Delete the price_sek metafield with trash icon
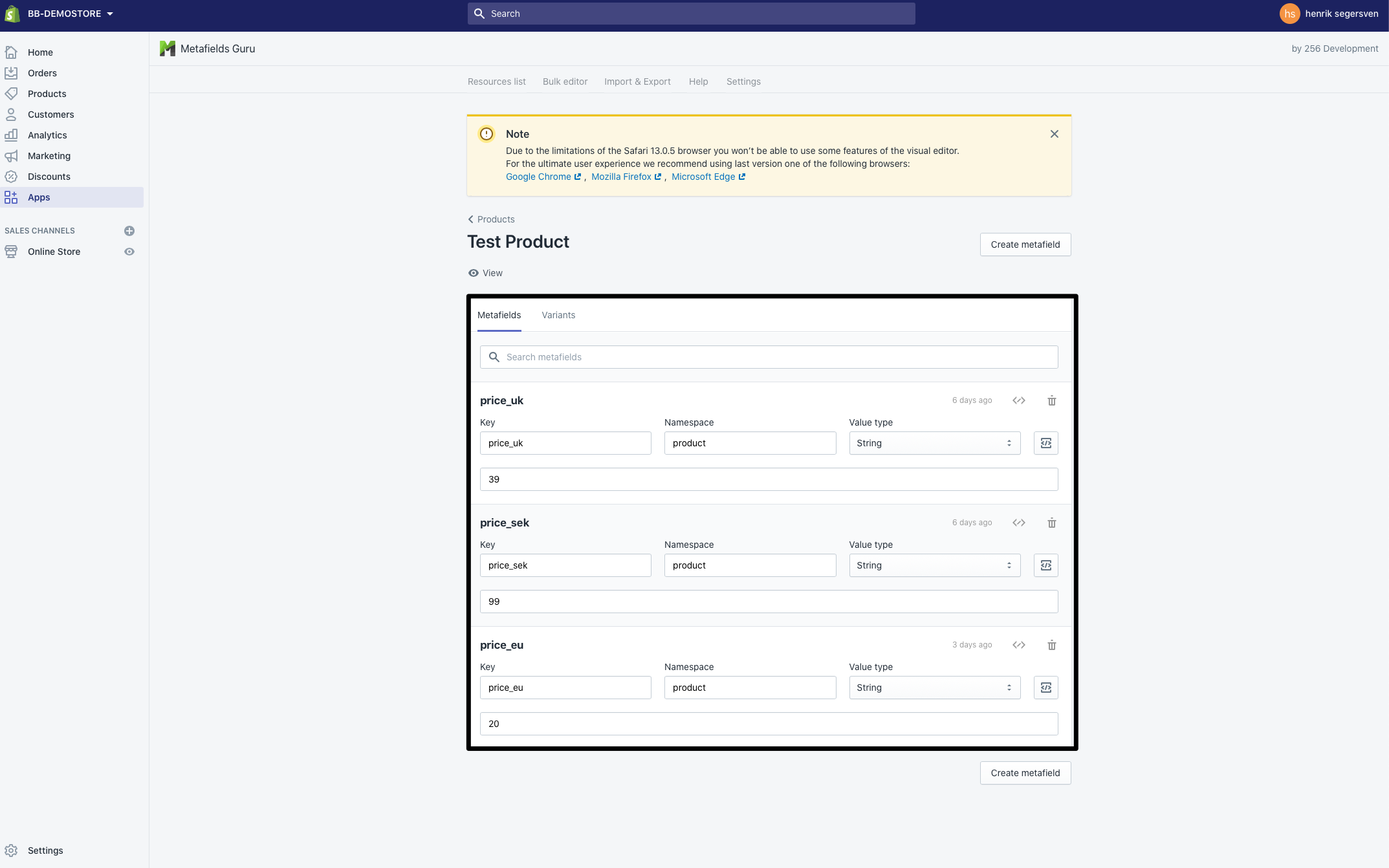The image size is (1389, 868). point(1051,523)
